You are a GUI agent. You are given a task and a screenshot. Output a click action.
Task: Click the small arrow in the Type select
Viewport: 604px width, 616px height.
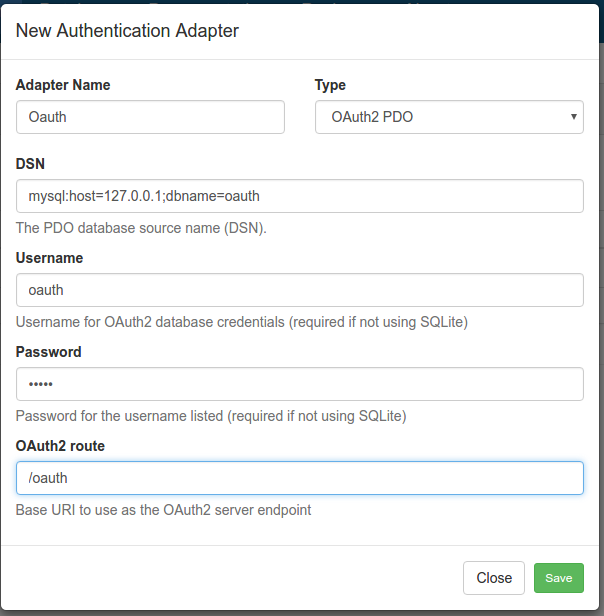(574, 117)
